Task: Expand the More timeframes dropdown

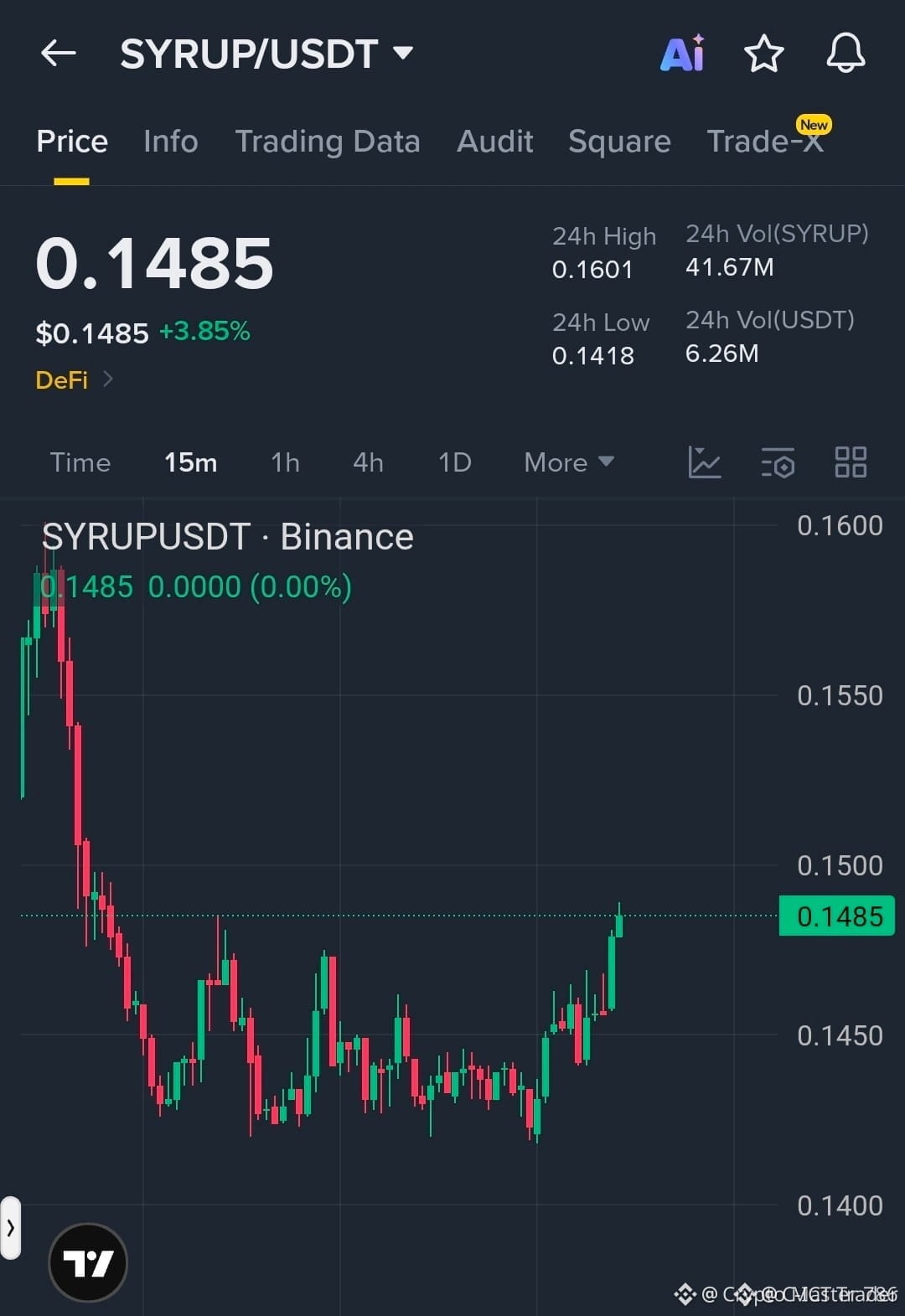Action: 569,462
